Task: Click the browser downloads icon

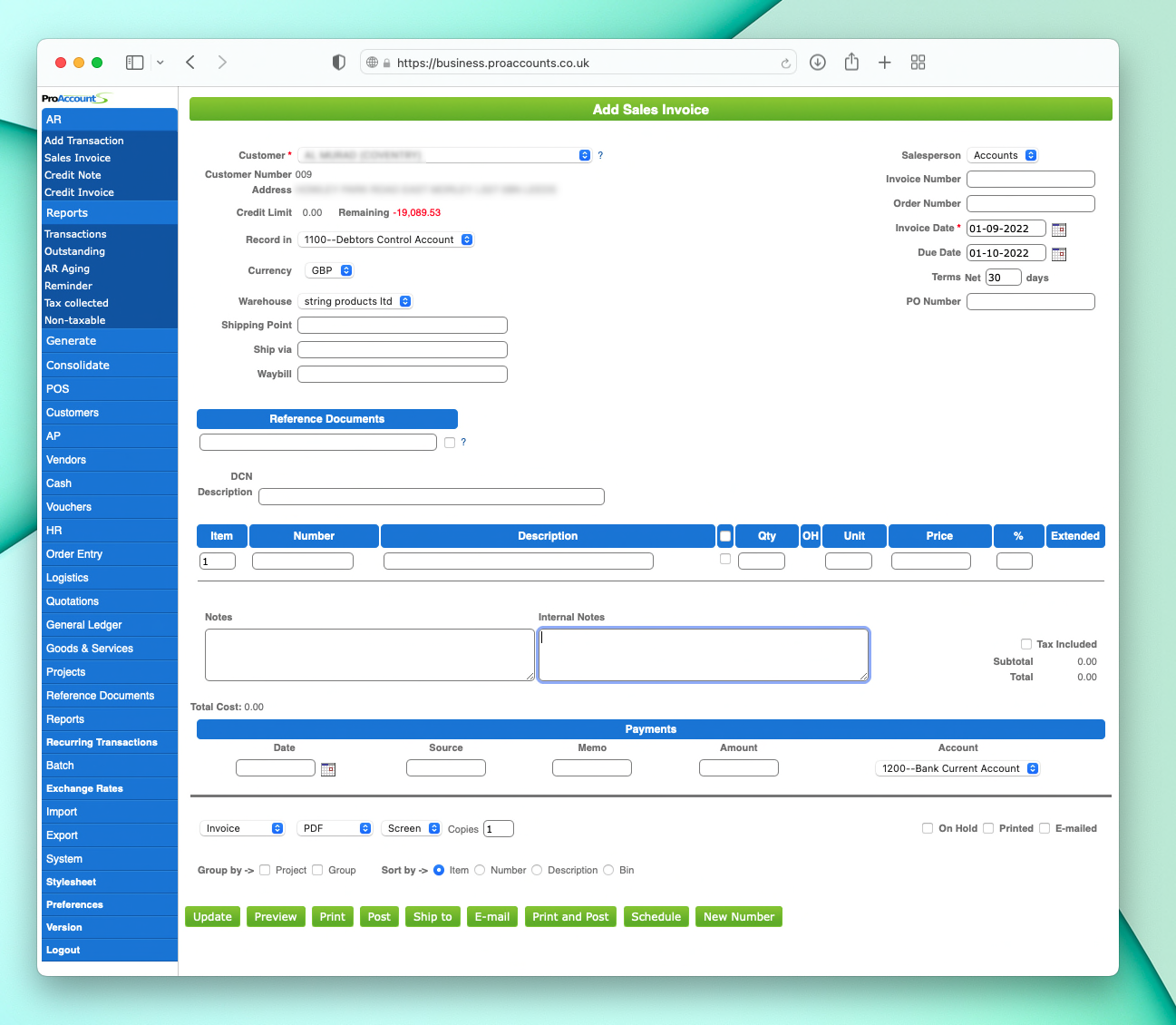Action: pos(817,63)
